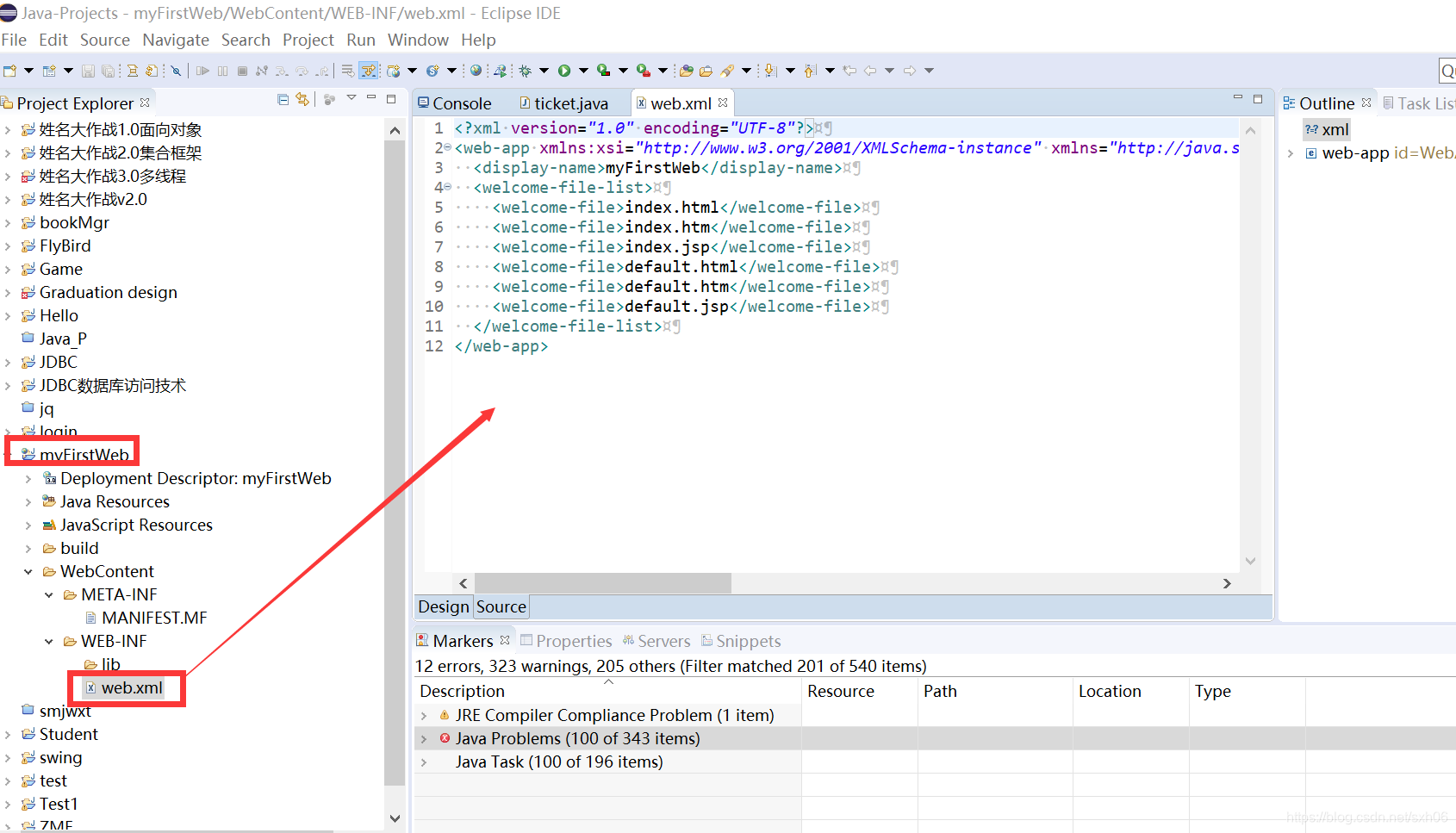Collapse the welcome-file-list fold on line 4
The width and height of the screenshot is (1456, 833).
[x=447, y=187]
